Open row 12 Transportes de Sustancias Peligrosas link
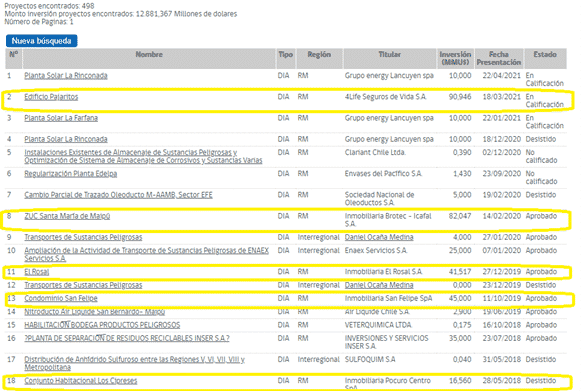The height and width of the screenshot is (391, 581). [83, 285]
